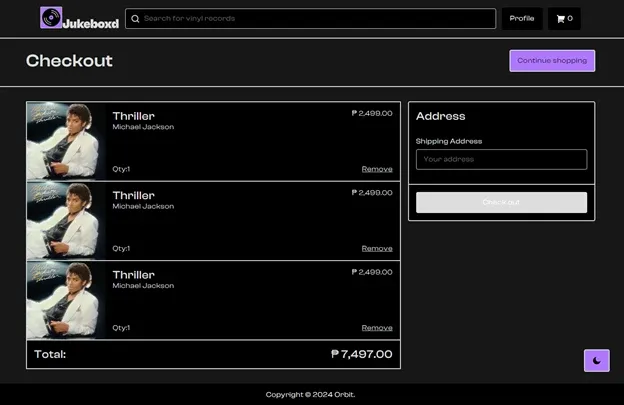Click the Copyright 2024 Orbit footer text
This screenshot has height=405, width=624.
point(310,395)
